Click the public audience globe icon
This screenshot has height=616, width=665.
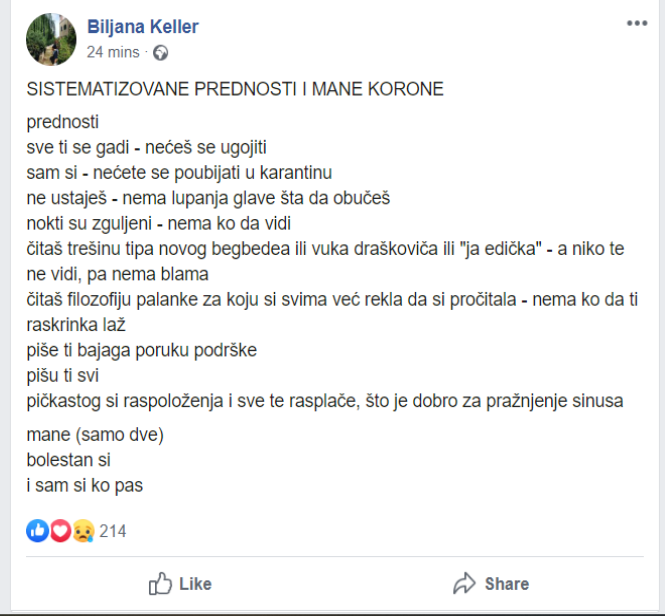pos(161,52)
